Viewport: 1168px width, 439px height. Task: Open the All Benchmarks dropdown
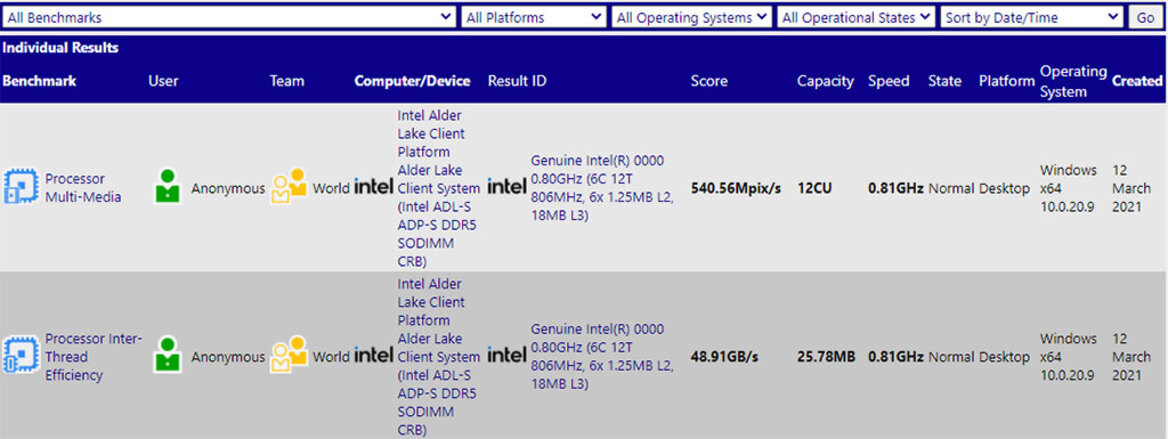coord(229,18)
